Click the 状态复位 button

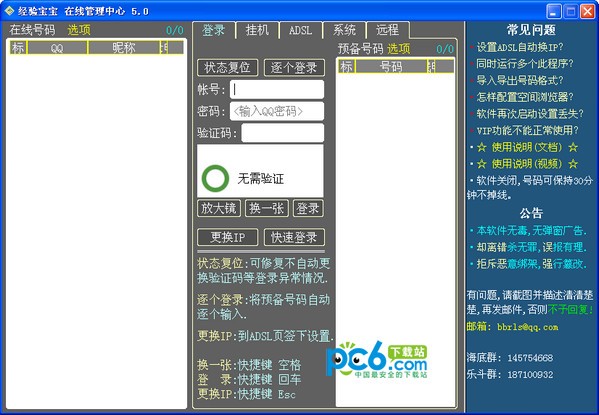tap(227, 68)
